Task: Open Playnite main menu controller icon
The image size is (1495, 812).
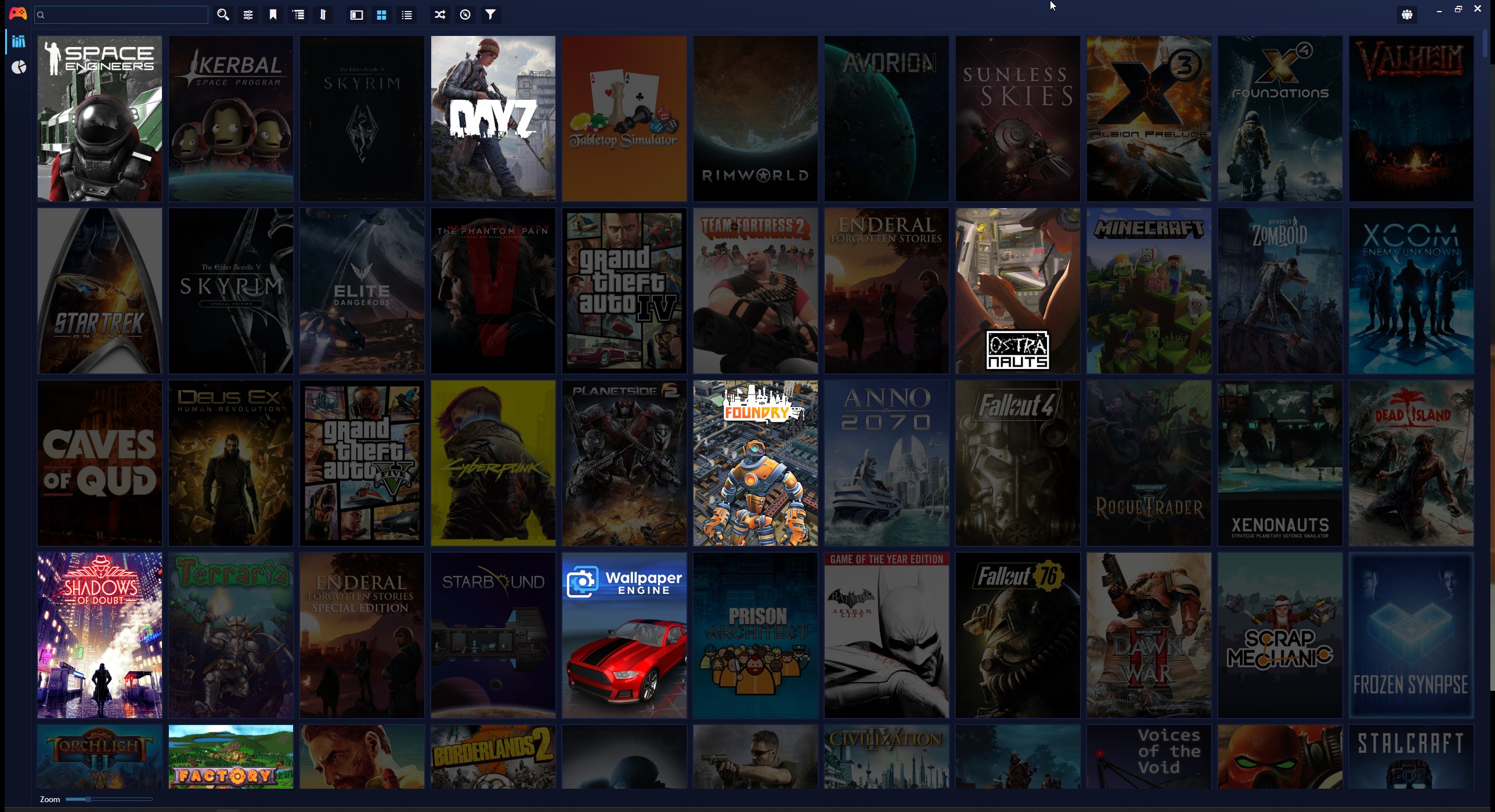Action: pyautogui.click(x=17, y=13)
